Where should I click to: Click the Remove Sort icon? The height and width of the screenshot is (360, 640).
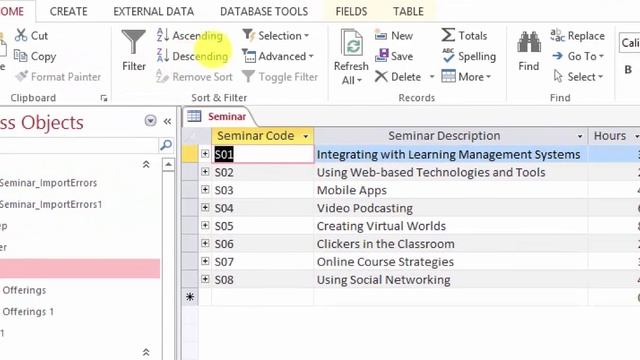(162, 76)
